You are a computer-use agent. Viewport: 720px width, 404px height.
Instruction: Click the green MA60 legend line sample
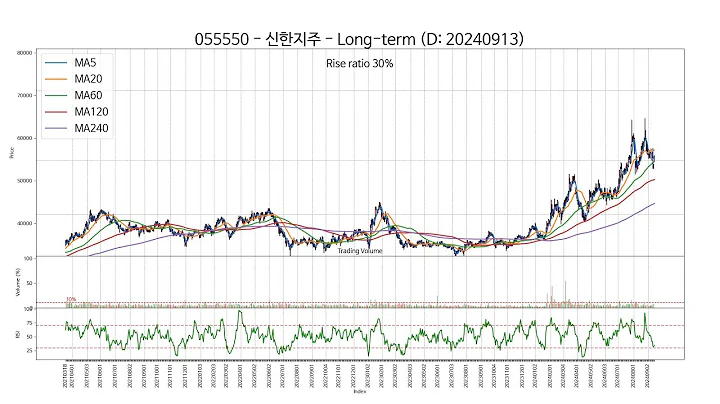(x=56, y=95)
